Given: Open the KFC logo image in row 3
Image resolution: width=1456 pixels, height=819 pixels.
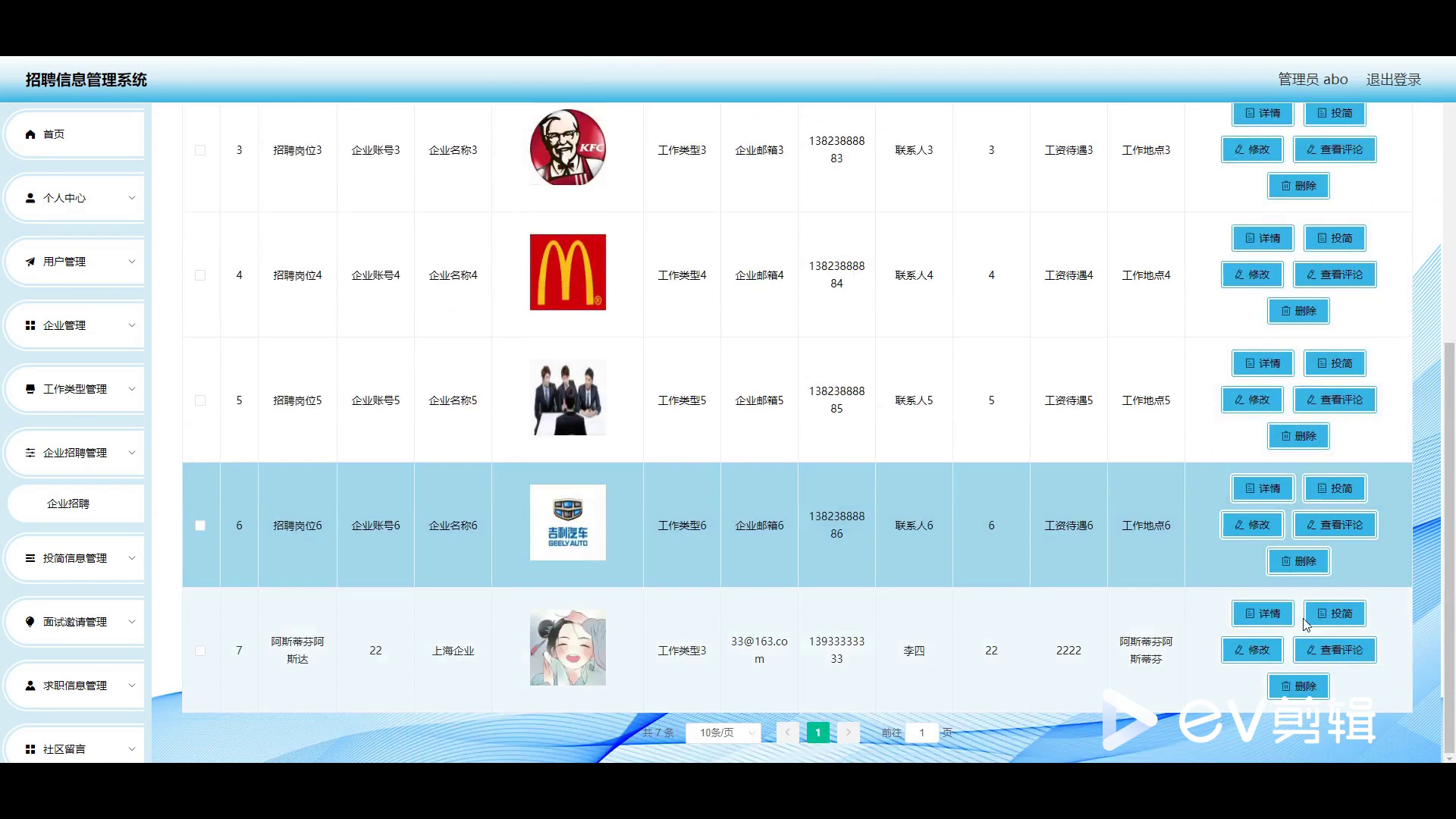Looking at the screenshot, I should click(x=568, y=147).
